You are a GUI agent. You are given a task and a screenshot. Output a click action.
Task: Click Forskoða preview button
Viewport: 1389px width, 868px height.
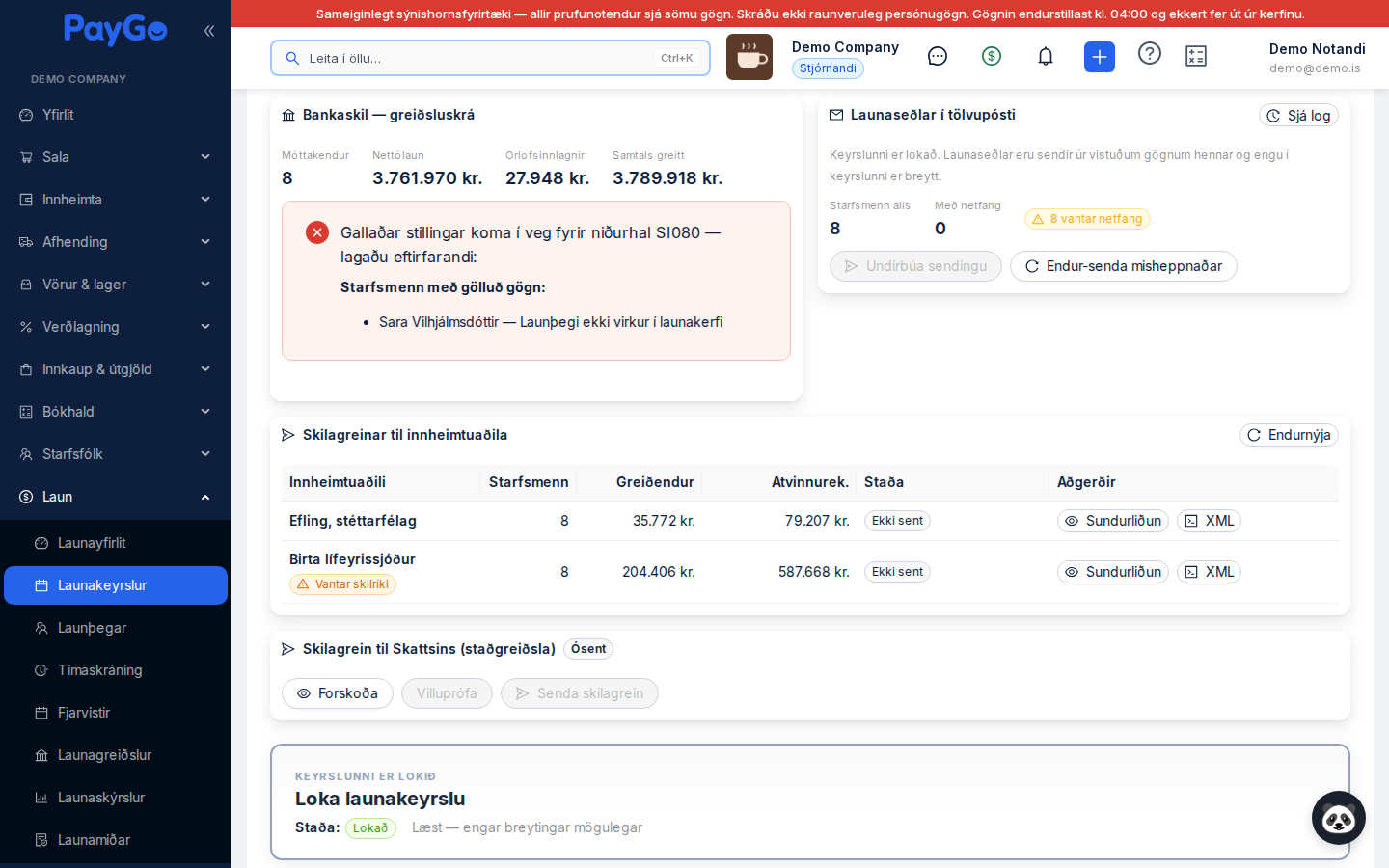pos(338,693)
